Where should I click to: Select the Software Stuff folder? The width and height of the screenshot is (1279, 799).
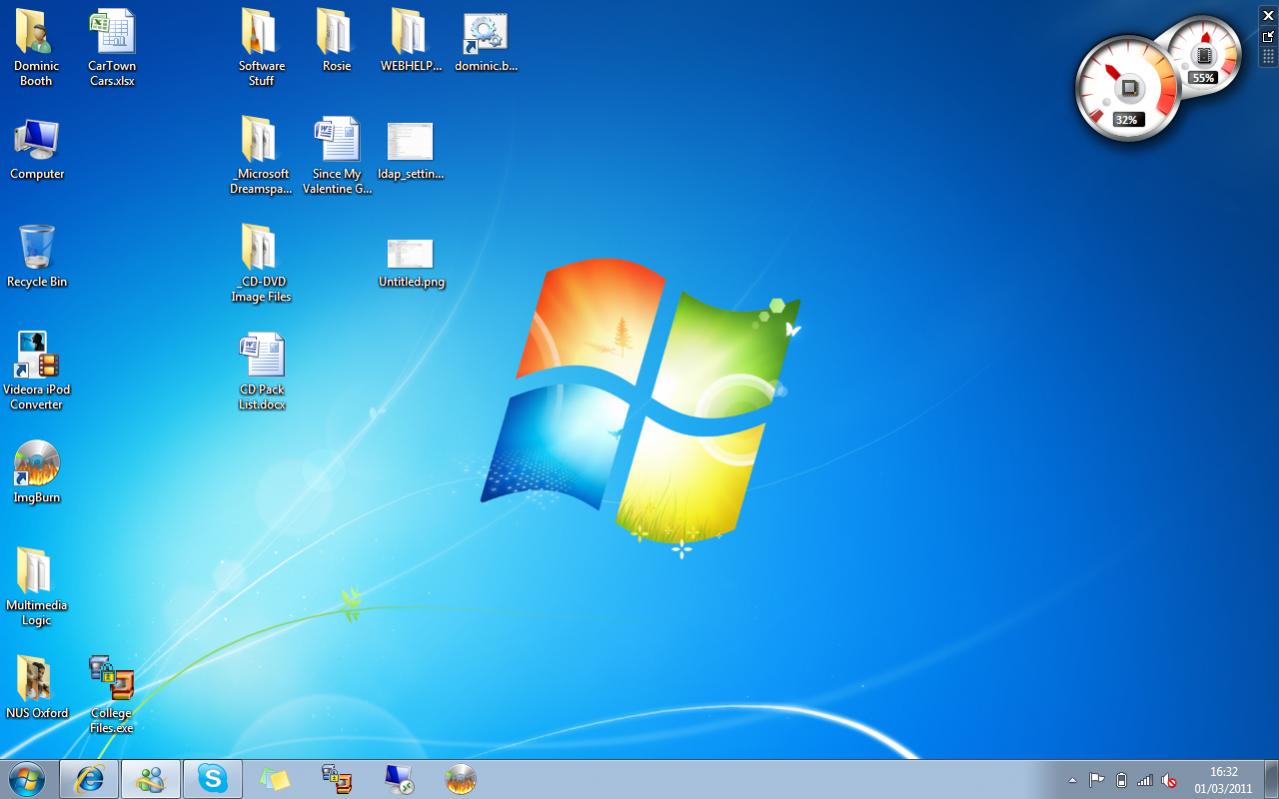pyautogui.click(x=261, y=47)
